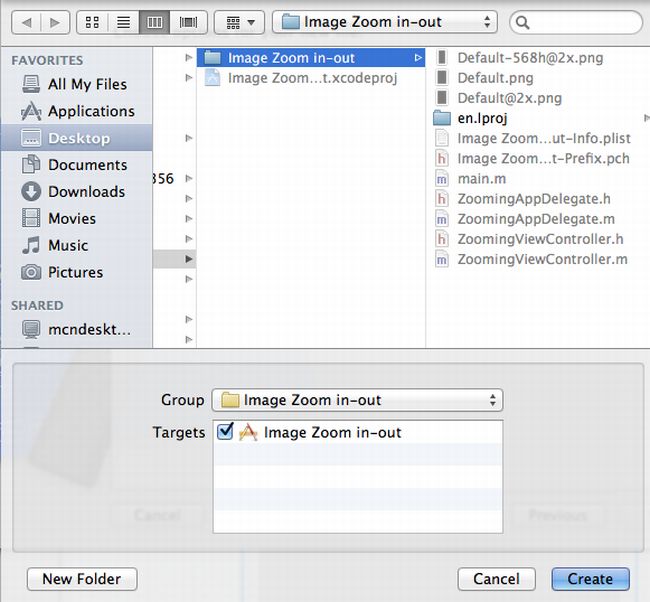Click the Default.png file icon
Screen dimensions: 650x602
tap(442, 78)
